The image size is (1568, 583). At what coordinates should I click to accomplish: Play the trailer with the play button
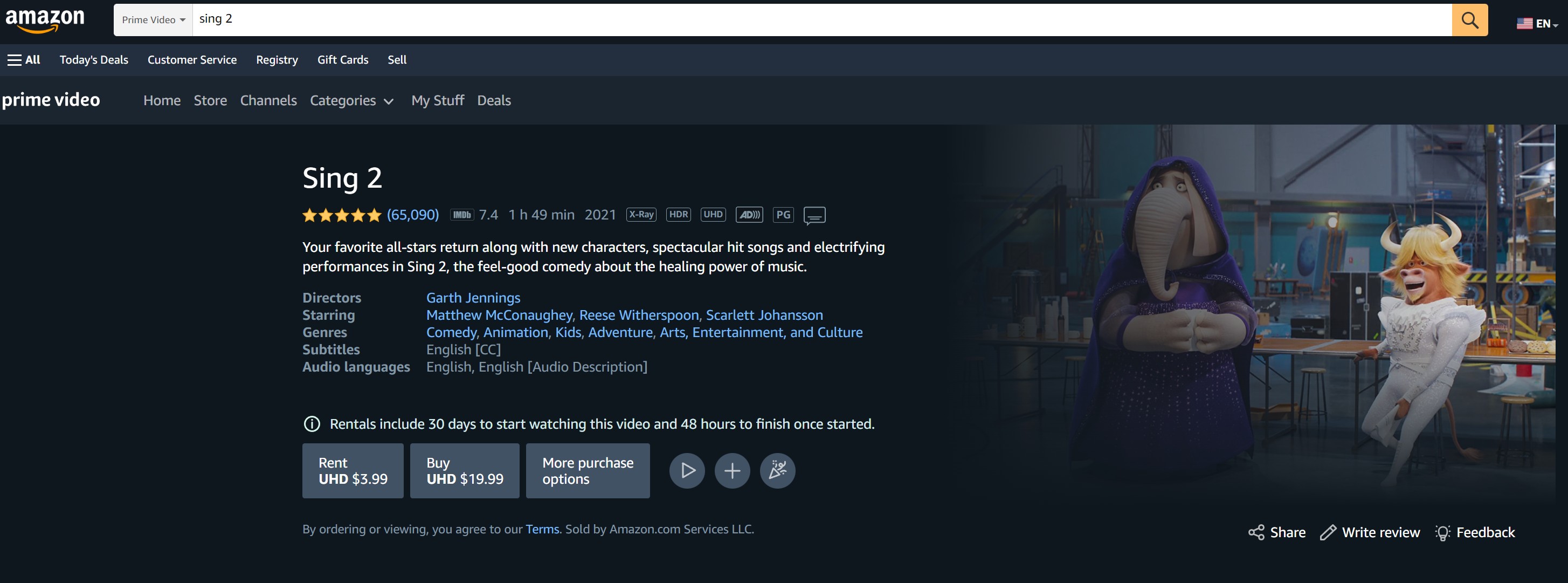687,470
